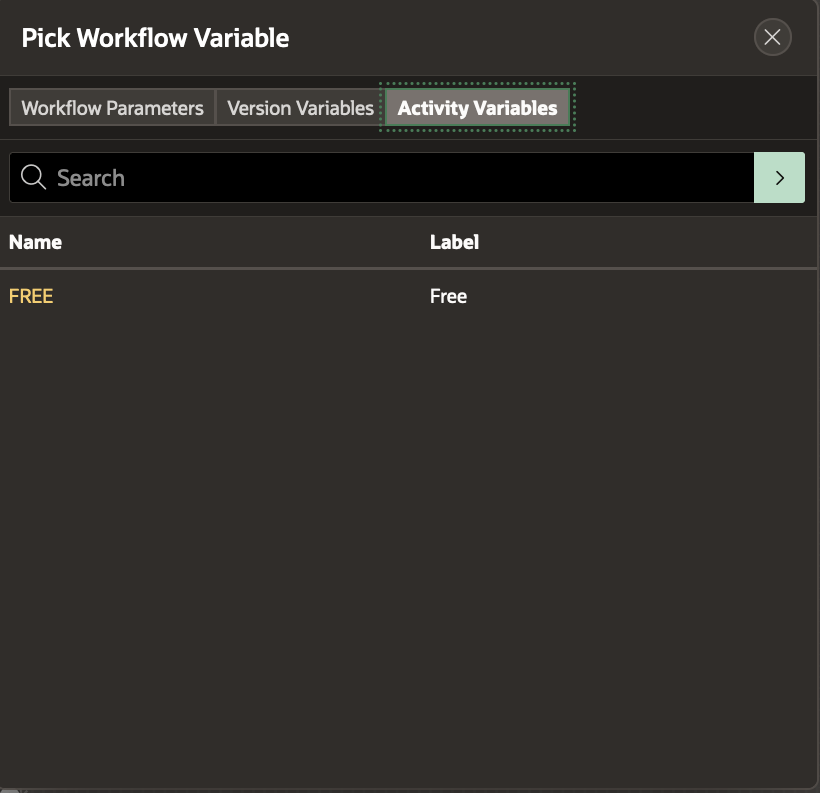Select the Activity Variables tab
Image resolution: width=820 pixels, height=793 pixels.
(x=477, y=108)
